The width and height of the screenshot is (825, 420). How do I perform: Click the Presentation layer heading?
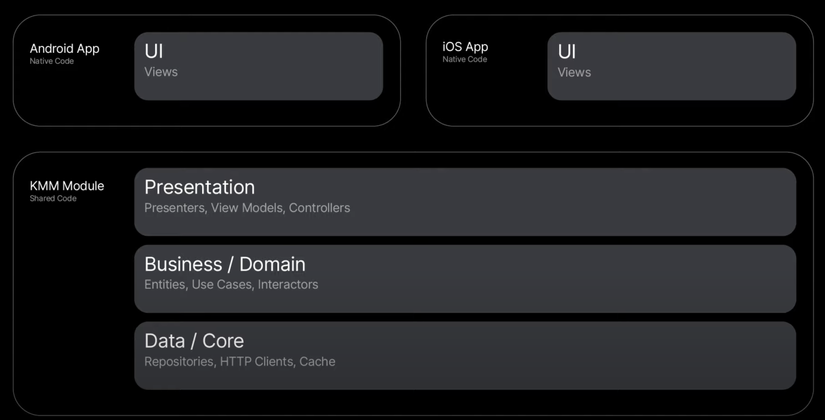coord(199,187)
